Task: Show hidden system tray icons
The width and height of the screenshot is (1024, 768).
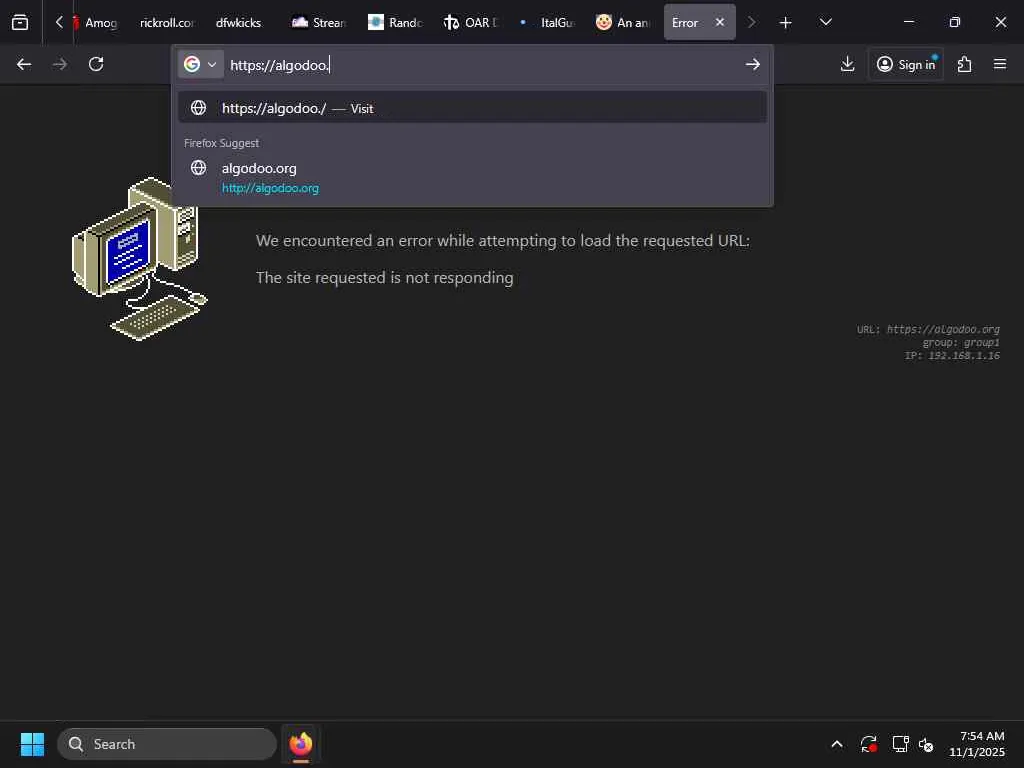Action: pyautogui.click(x=837, y=744)
